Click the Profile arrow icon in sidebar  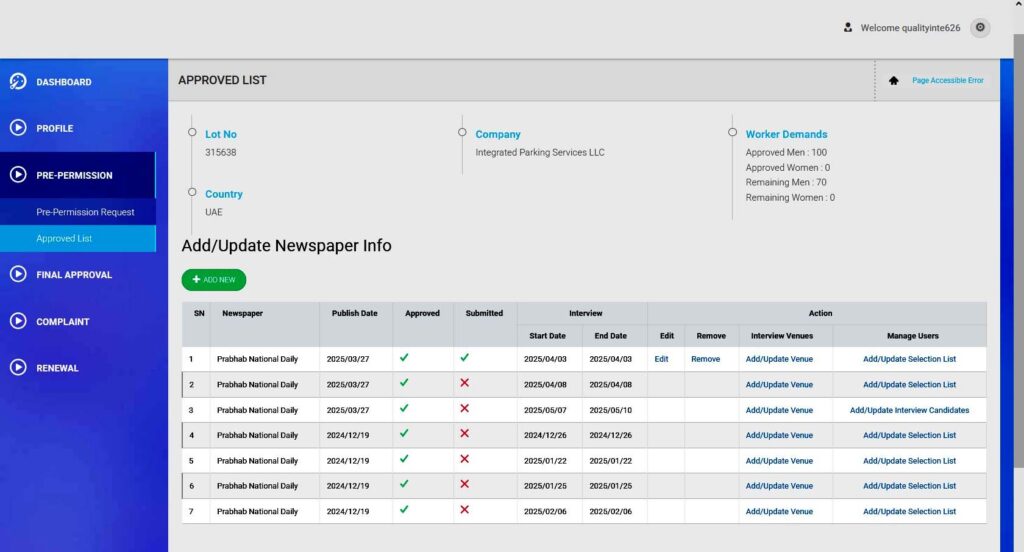17,128
